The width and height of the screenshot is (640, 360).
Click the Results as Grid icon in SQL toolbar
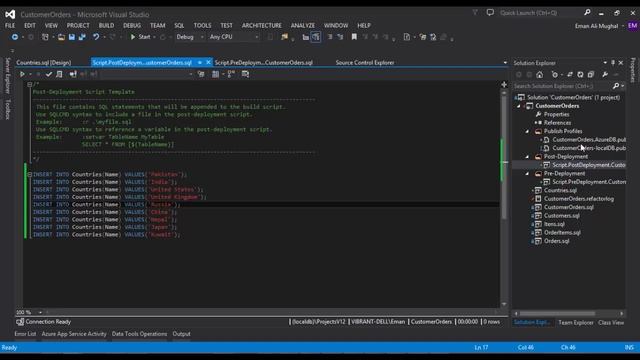pos(216,74)
